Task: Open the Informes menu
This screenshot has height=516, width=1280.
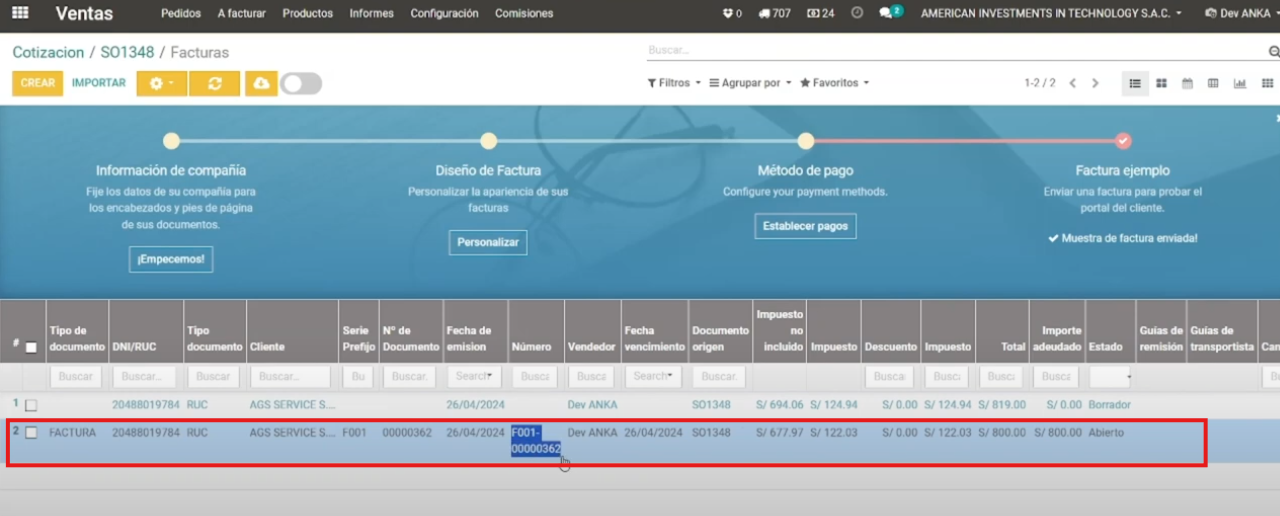Action: (x=371, y=14)
